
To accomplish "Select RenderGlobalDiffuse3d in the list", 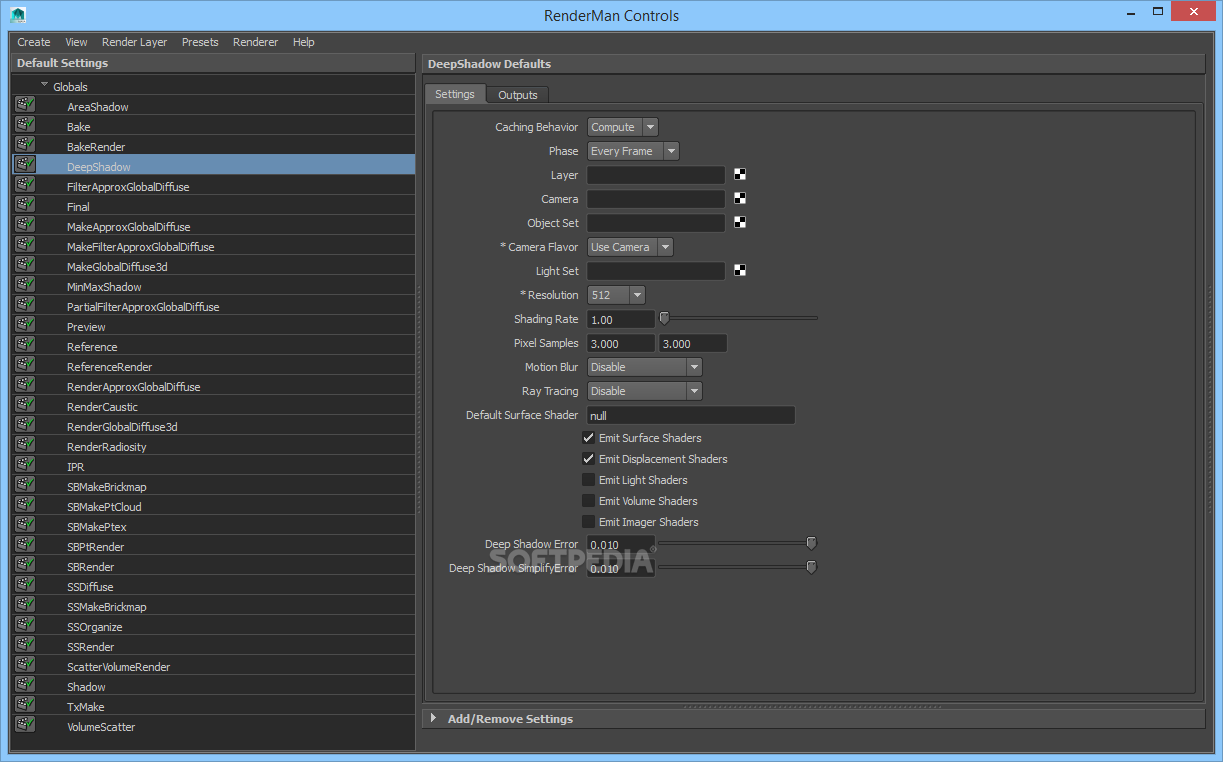I will [x=122, y=427].
